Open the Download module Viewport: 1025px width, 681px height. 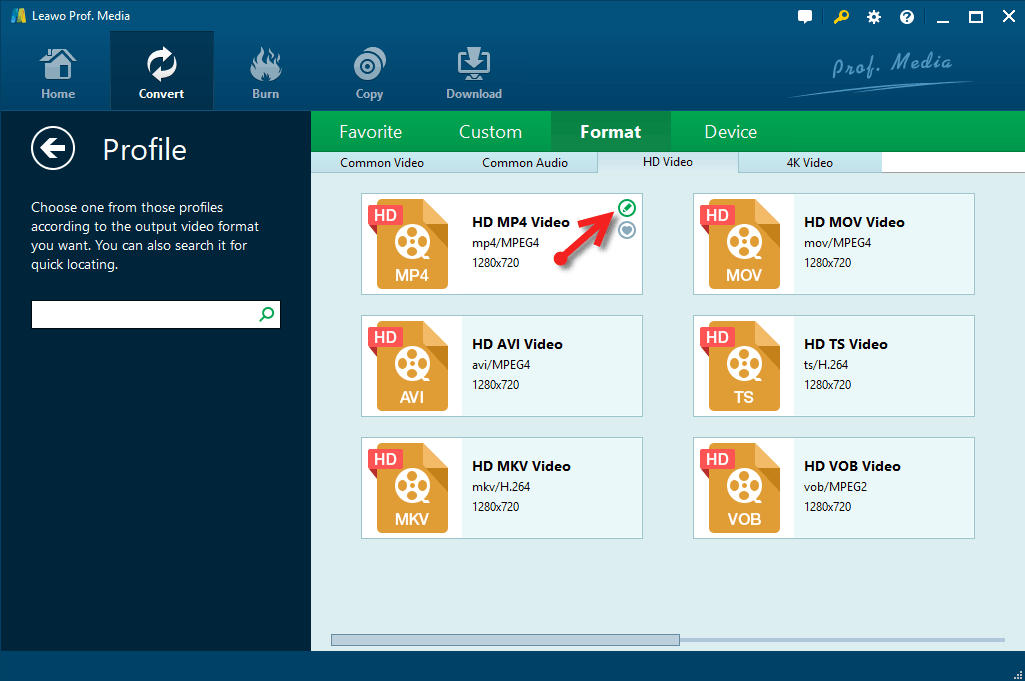(x=474, y=73)
